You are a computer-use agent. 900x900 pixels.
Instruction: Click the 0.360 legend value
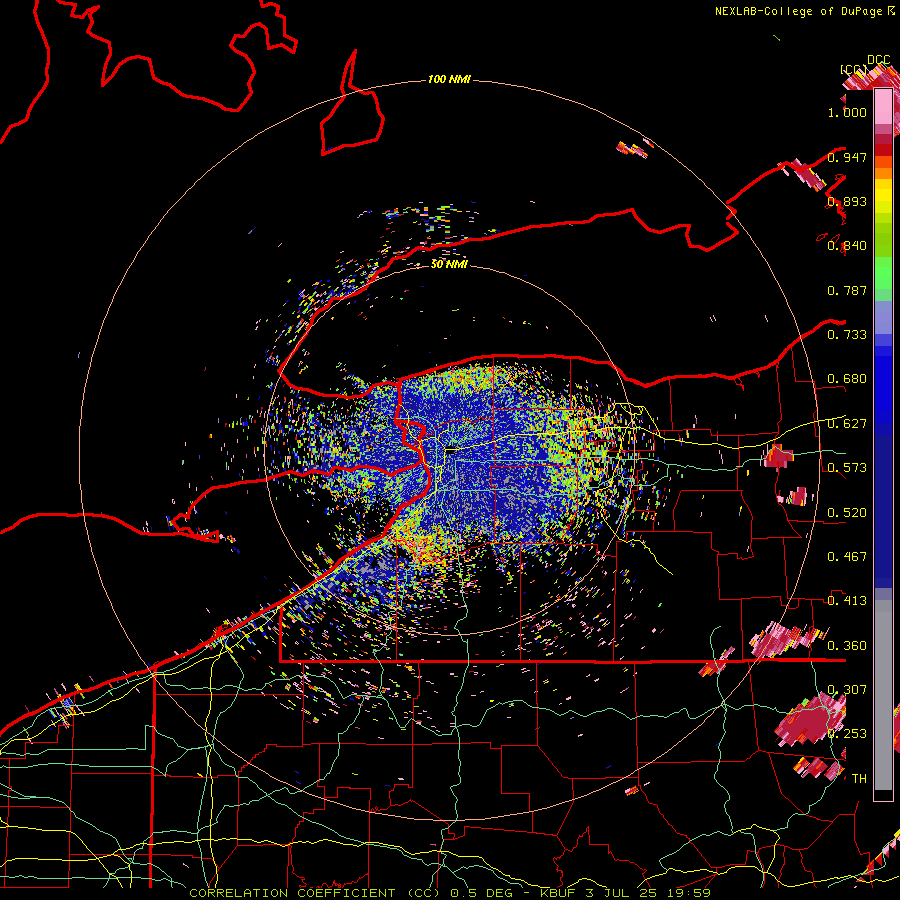[x=847, y=645]
